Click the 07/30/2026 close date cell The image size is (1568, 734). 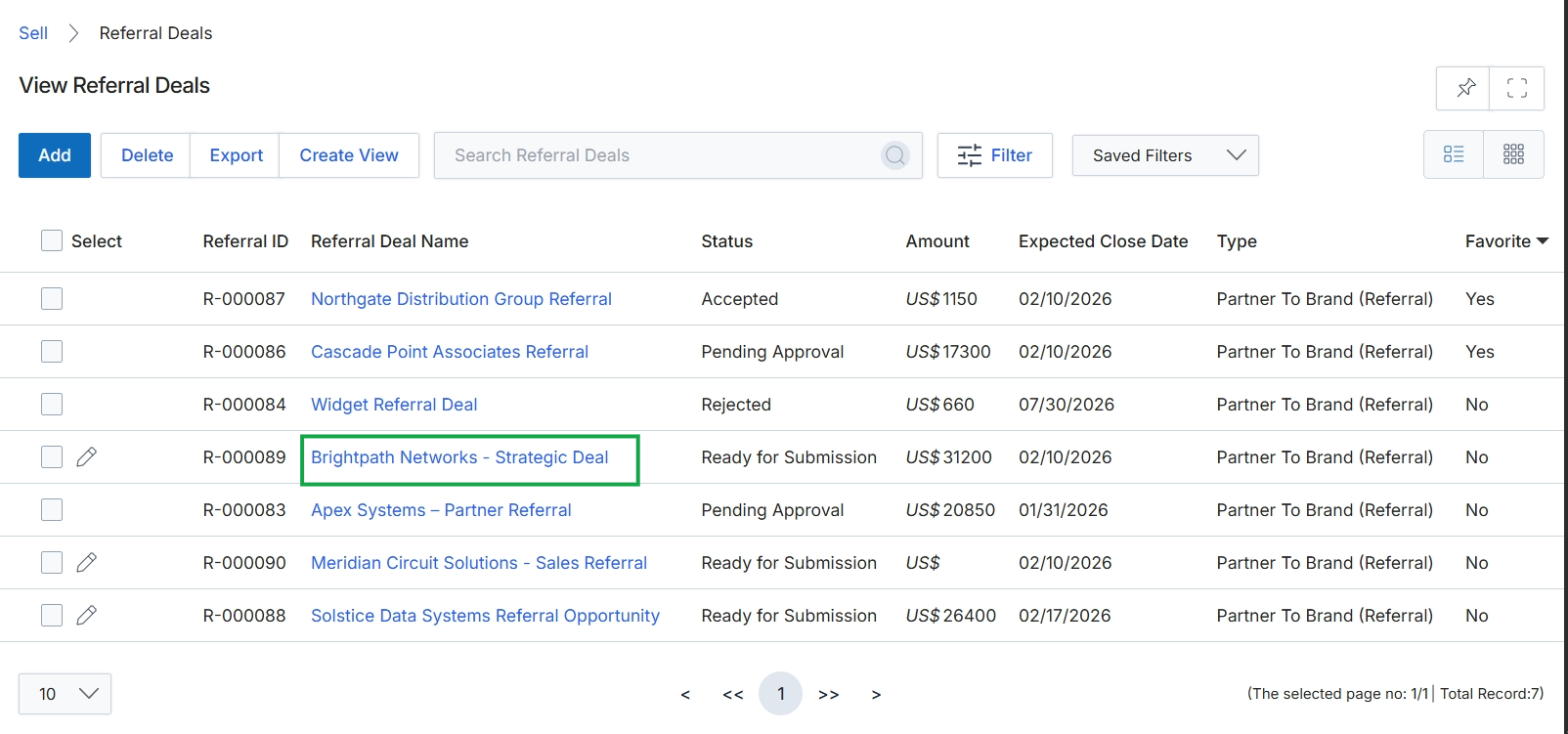pyautogui.click(x=1067, y=405)
